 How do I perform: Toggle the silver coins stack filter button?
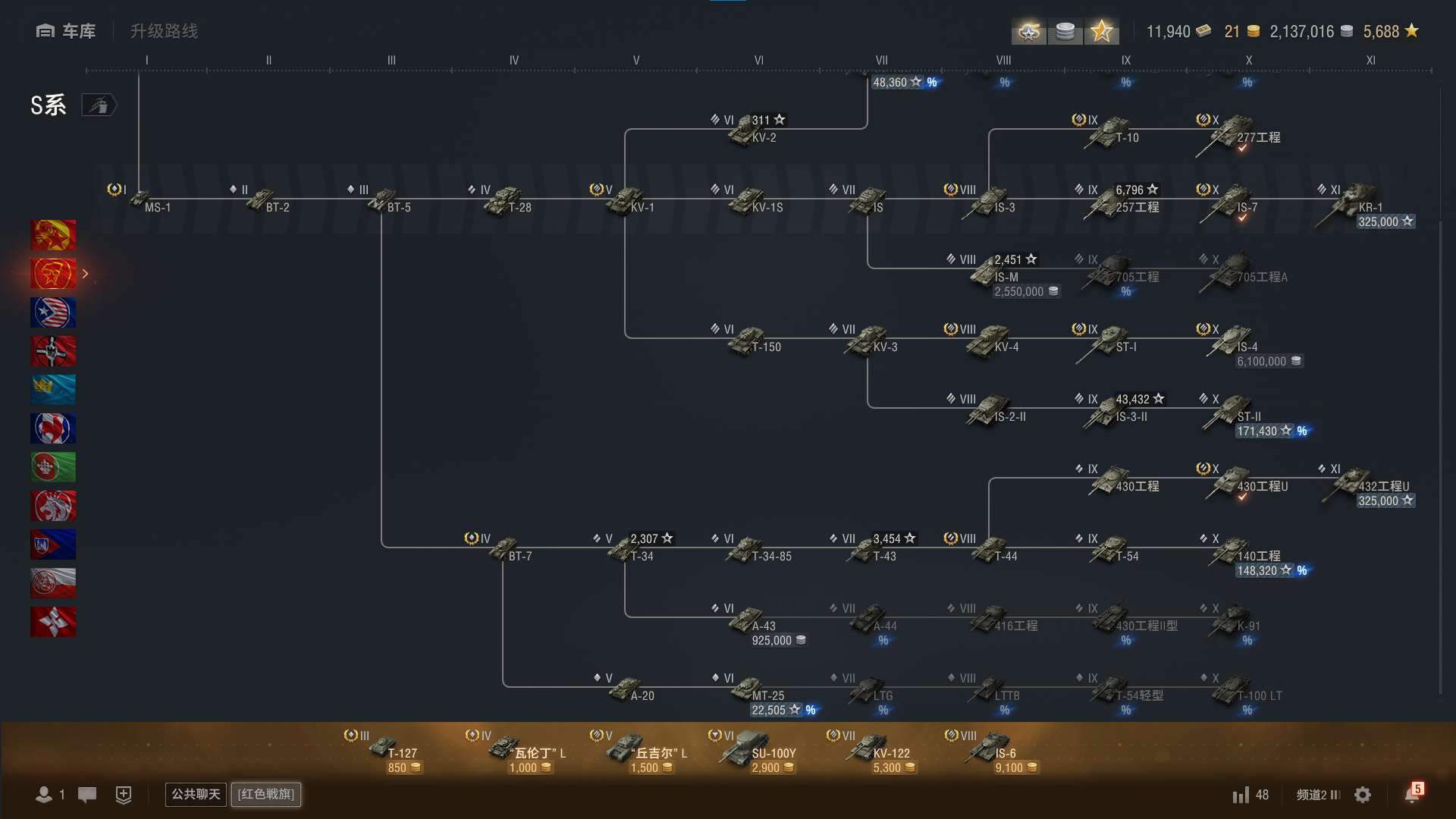(x=1065, y=32)
